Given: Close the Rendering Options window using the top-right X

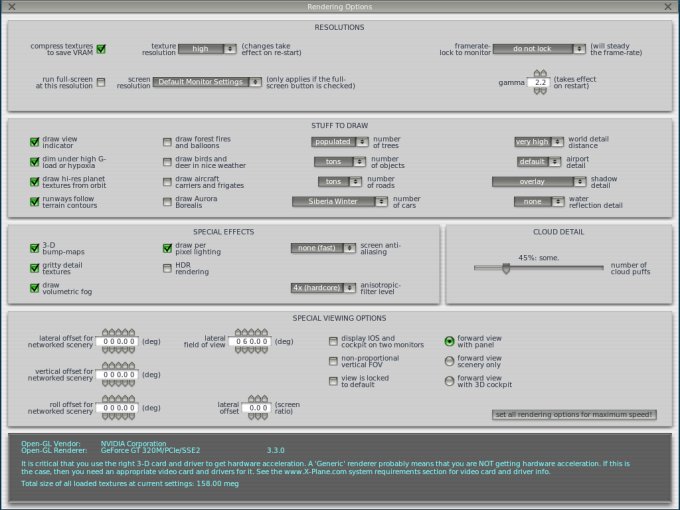Looking at the screenshot, I should tap(668, 7).
